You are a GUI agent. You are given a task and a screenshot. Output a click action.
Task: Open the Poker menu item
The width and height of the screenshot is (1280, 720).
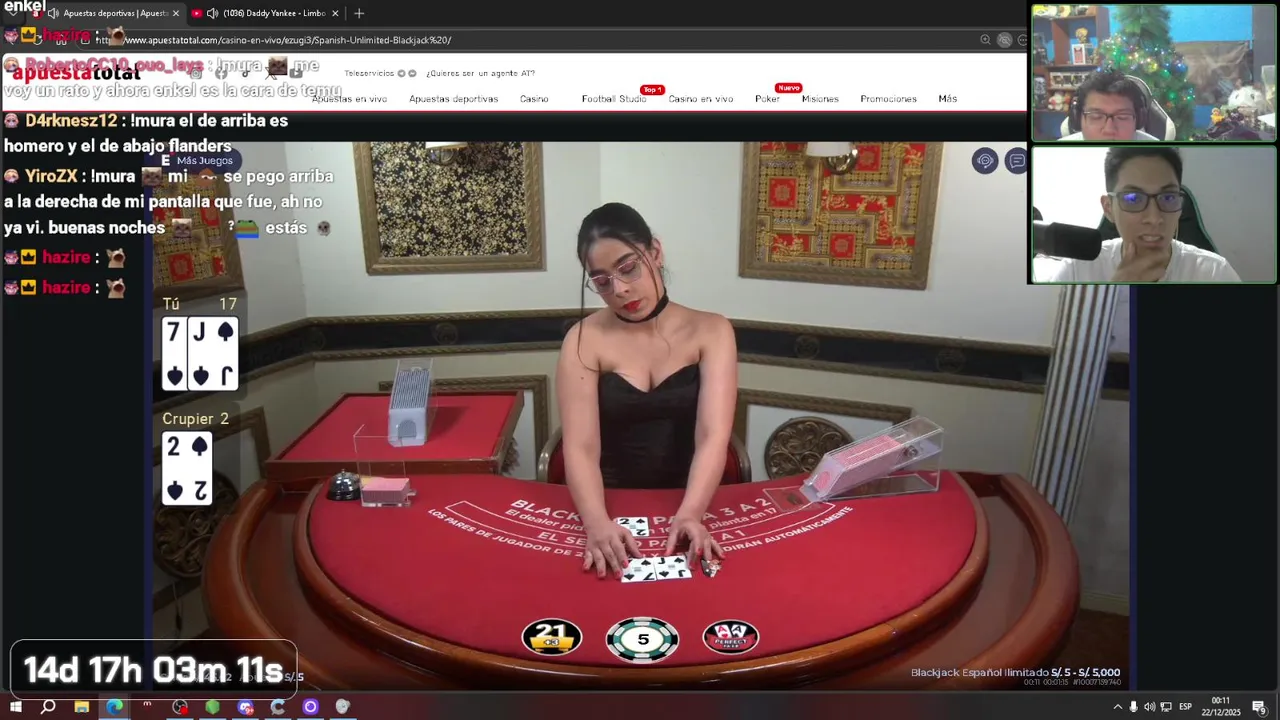[767, 99]
